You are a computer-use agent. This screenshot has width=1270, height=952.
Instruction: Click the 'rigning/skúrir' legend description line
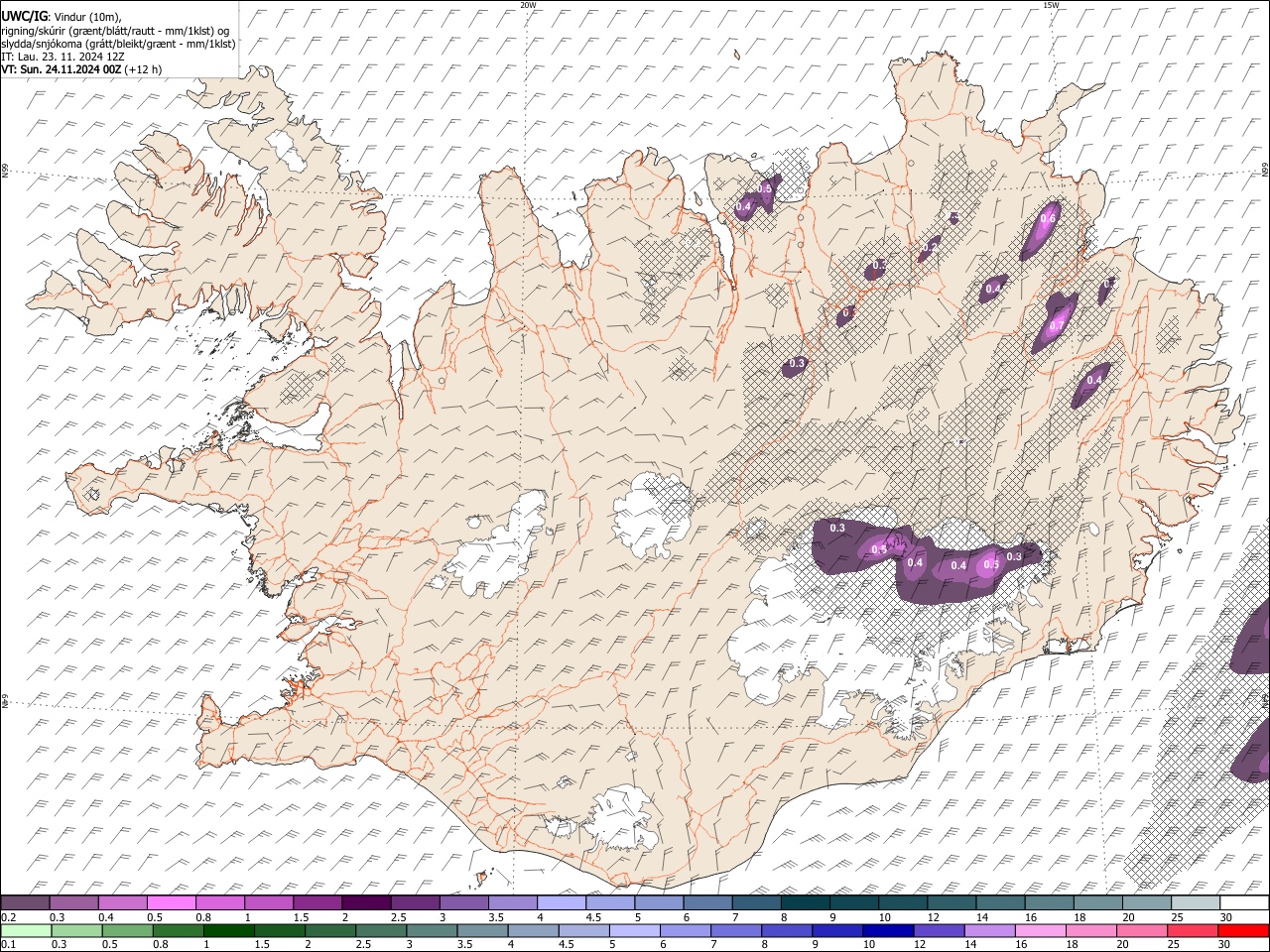tap(115, 31)
